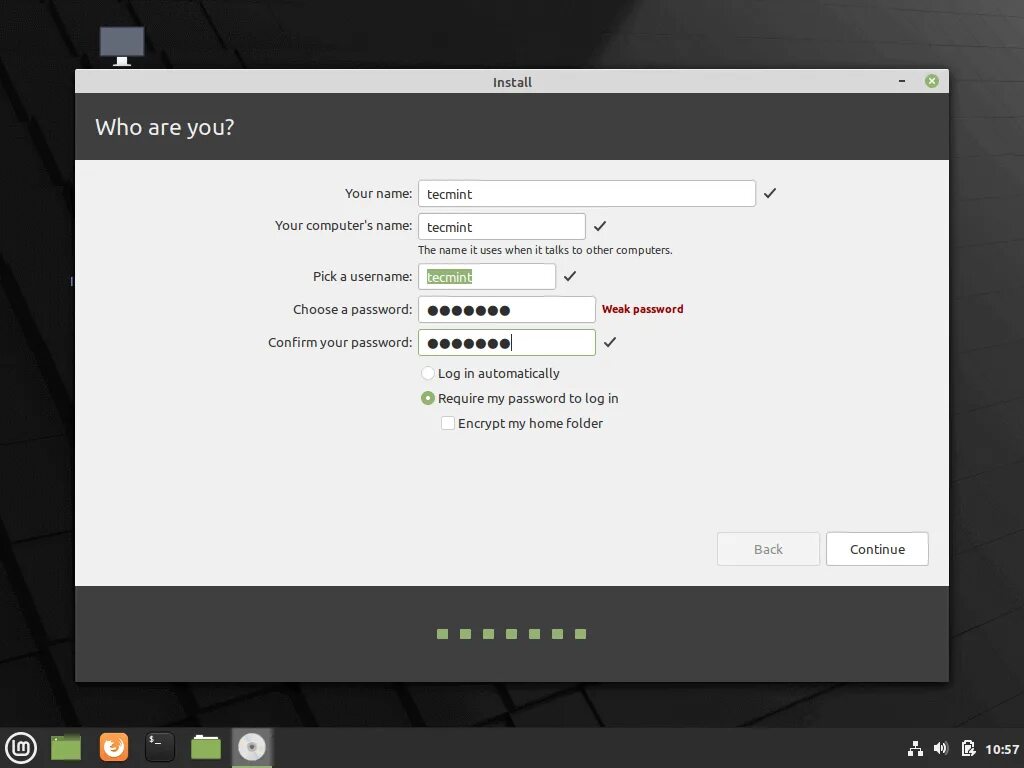Click the Back button
Screen dimensions: 1024x768
click(768, 549)
